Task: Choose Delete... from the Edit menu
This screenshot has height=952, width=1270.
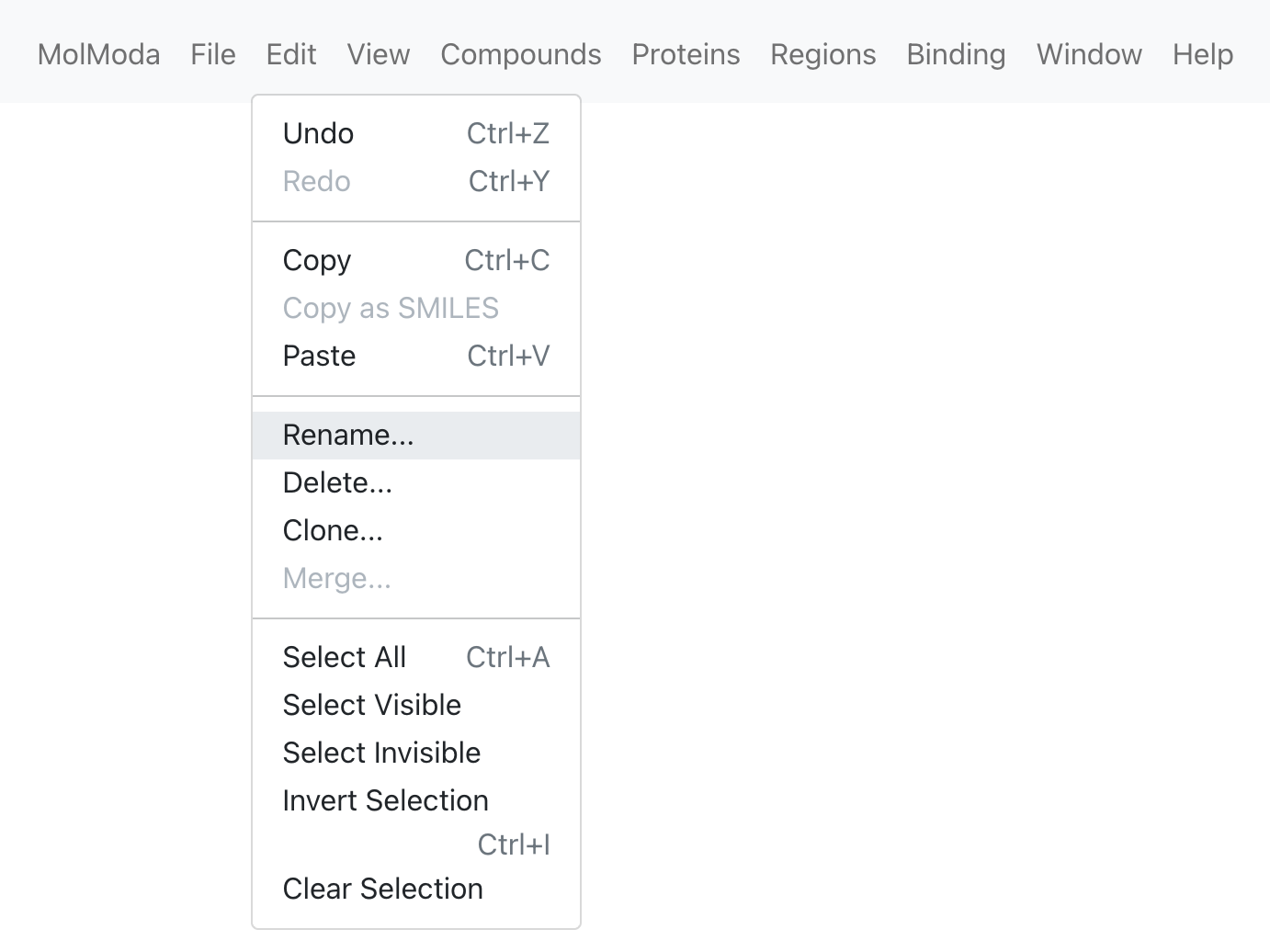Action: (x=416, y=482)
